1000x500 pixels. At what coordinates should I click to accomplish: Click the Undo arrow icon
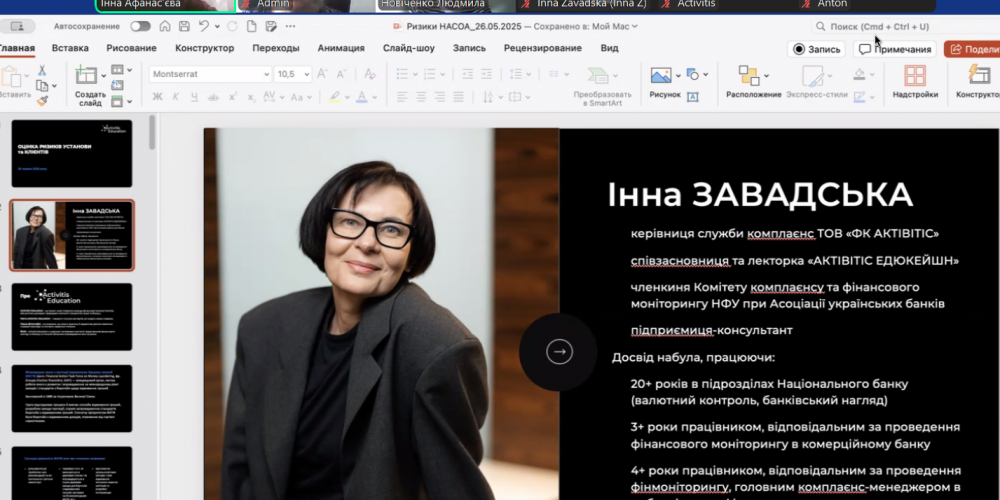click(205, 26)
